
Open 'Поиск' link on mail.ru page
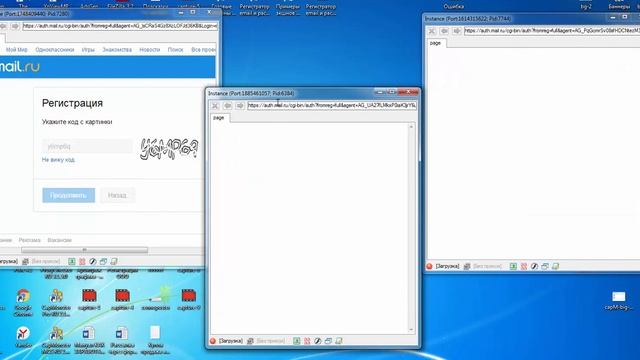(x=176, y=49)
